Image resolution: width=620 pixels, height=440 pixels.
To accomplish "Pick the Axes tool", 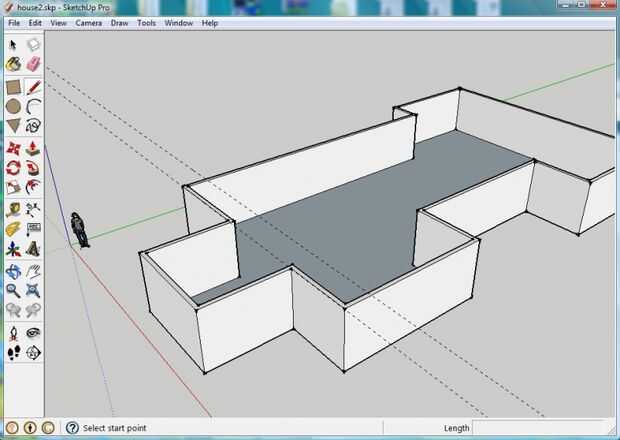I will (13, 249).
